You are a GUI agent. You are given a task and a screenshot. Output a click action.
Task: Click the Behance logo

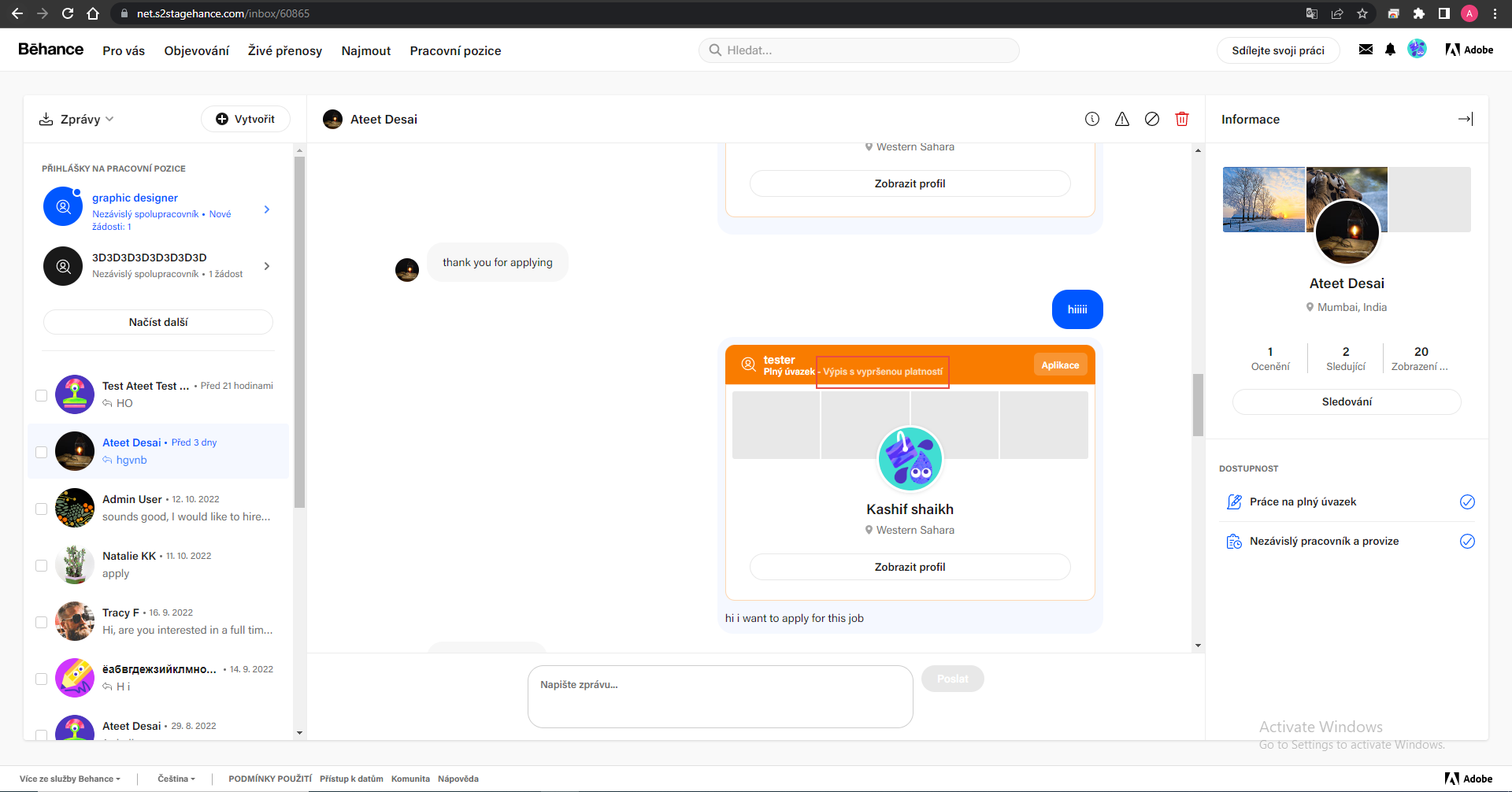pos(50,50)
